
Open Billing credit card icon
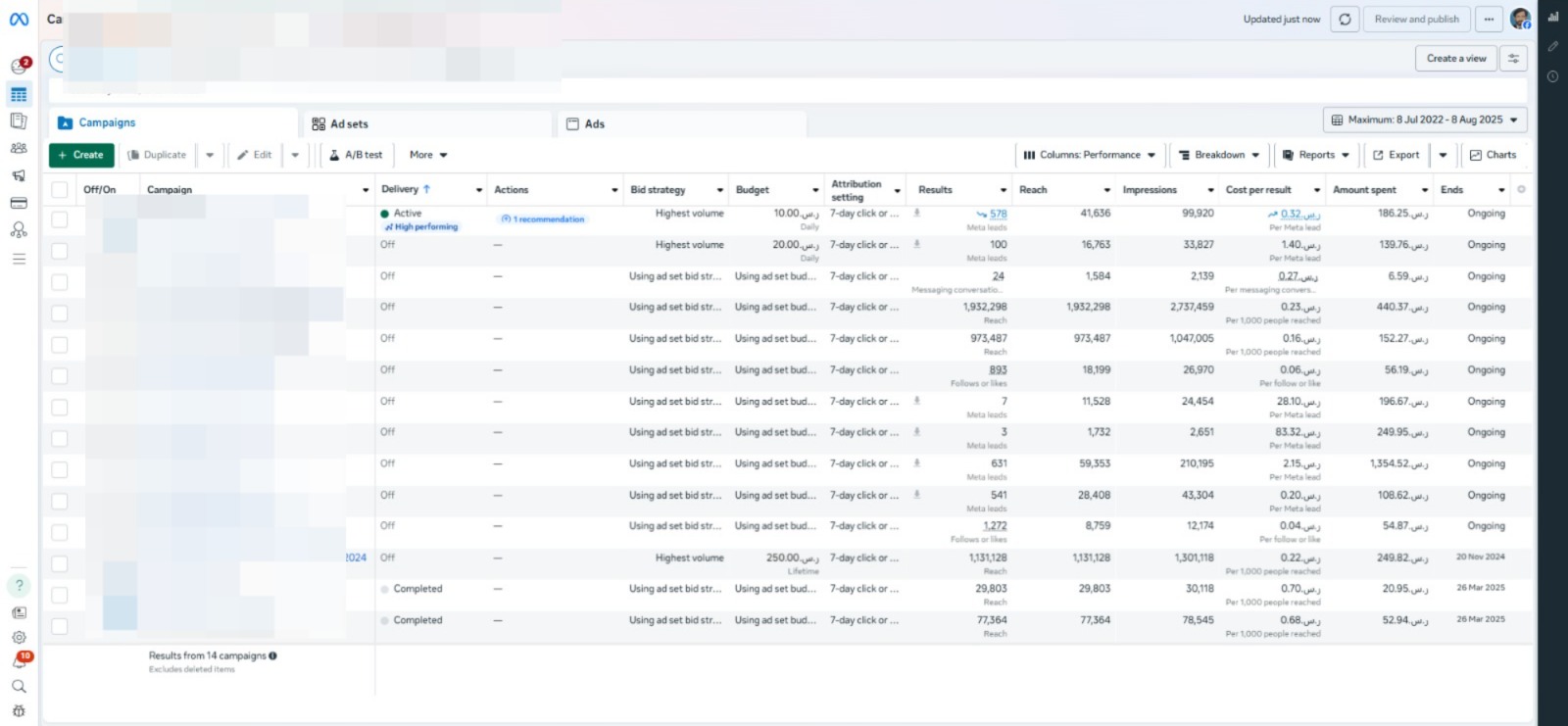[x=19, y=203]
